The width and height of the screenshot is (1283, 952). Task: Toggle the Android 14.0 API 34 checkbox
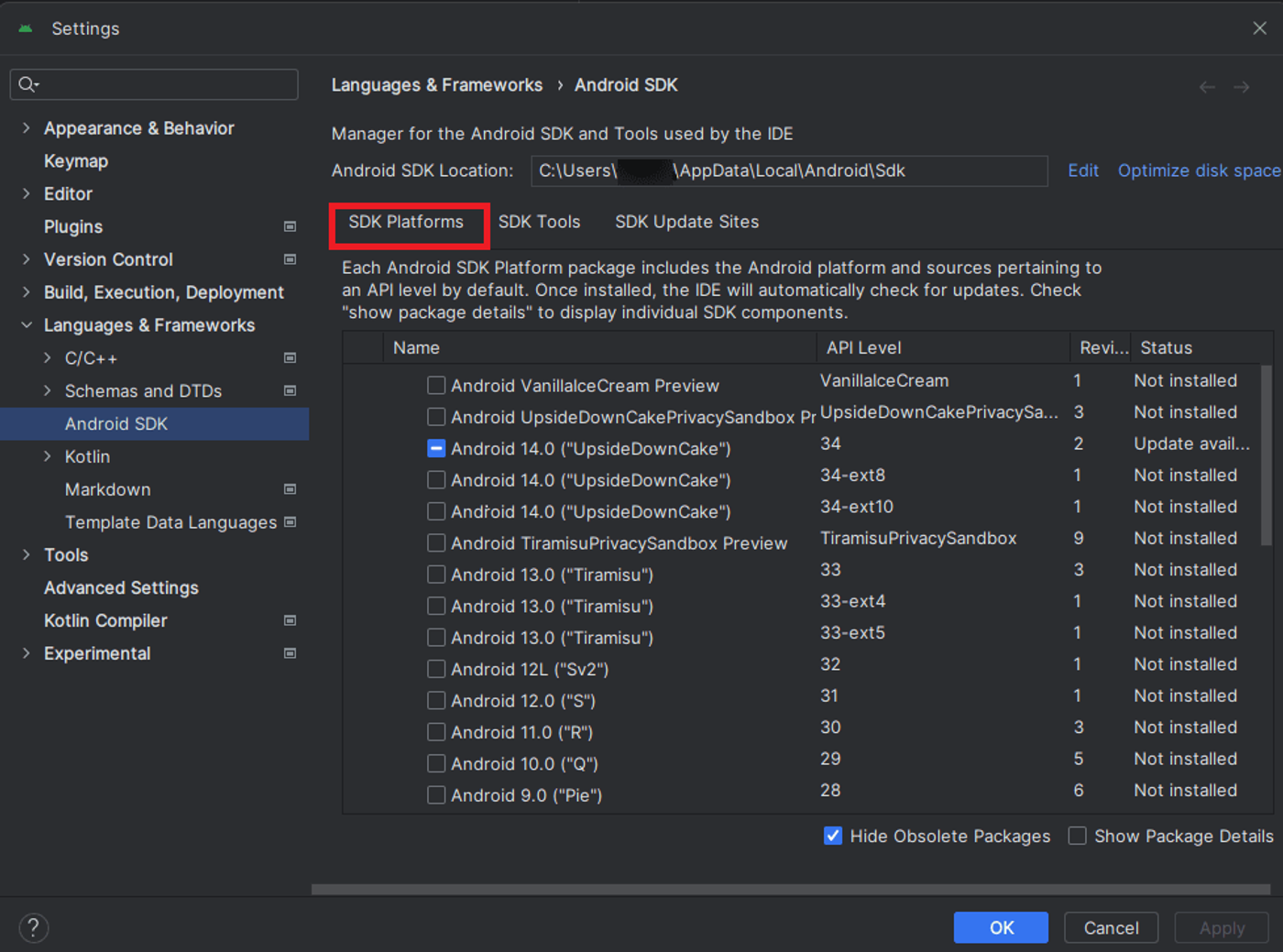click(436, 449)
